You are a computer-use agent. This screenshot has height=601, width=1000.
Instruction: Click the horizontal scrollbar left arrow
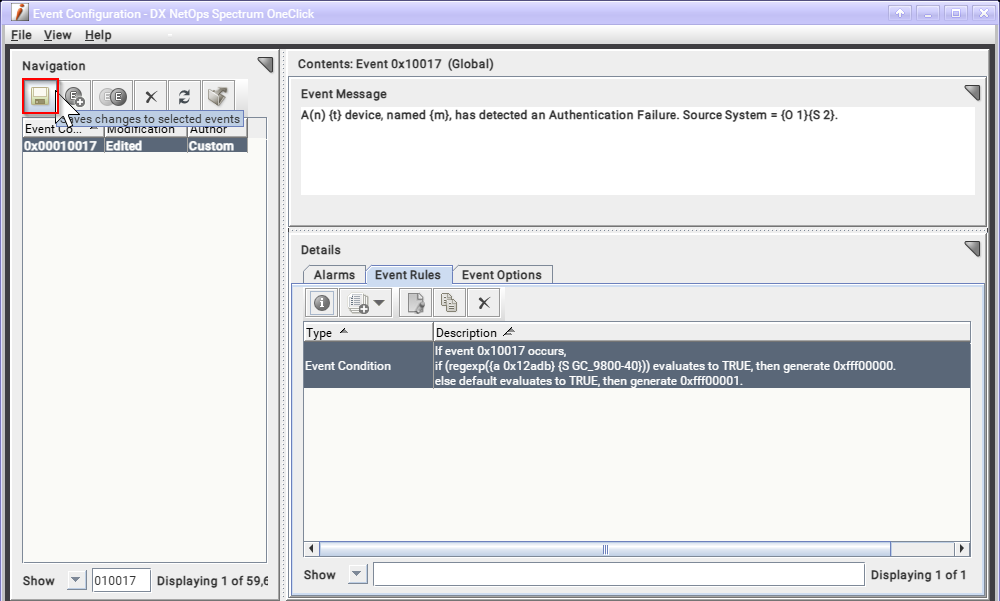(x=311, y=549)
